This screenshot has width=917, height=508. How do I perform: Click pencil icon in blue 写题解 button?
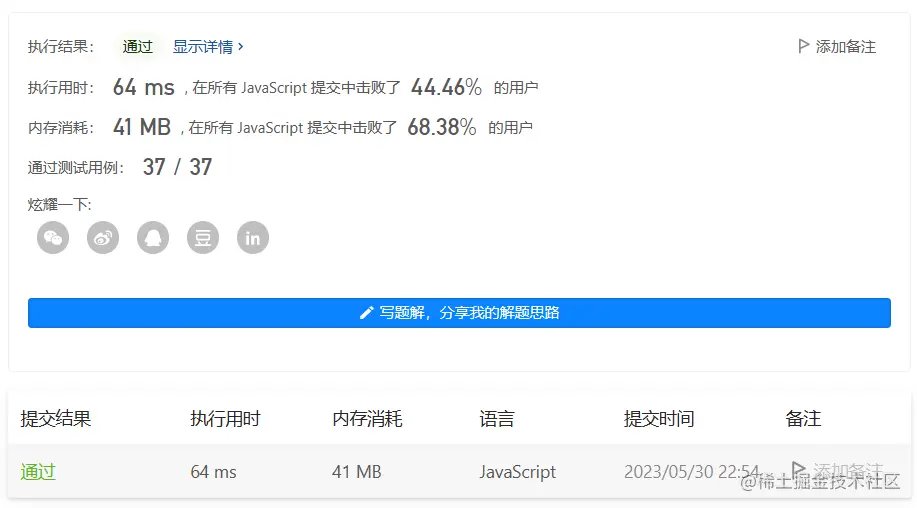(366, 313)
